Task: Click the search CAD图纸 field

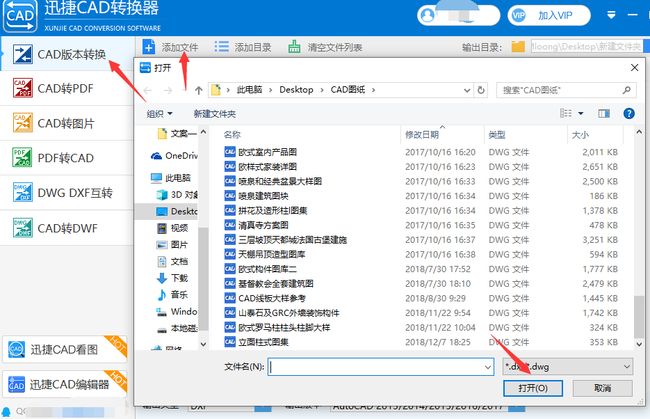Action: coord(565,90)
